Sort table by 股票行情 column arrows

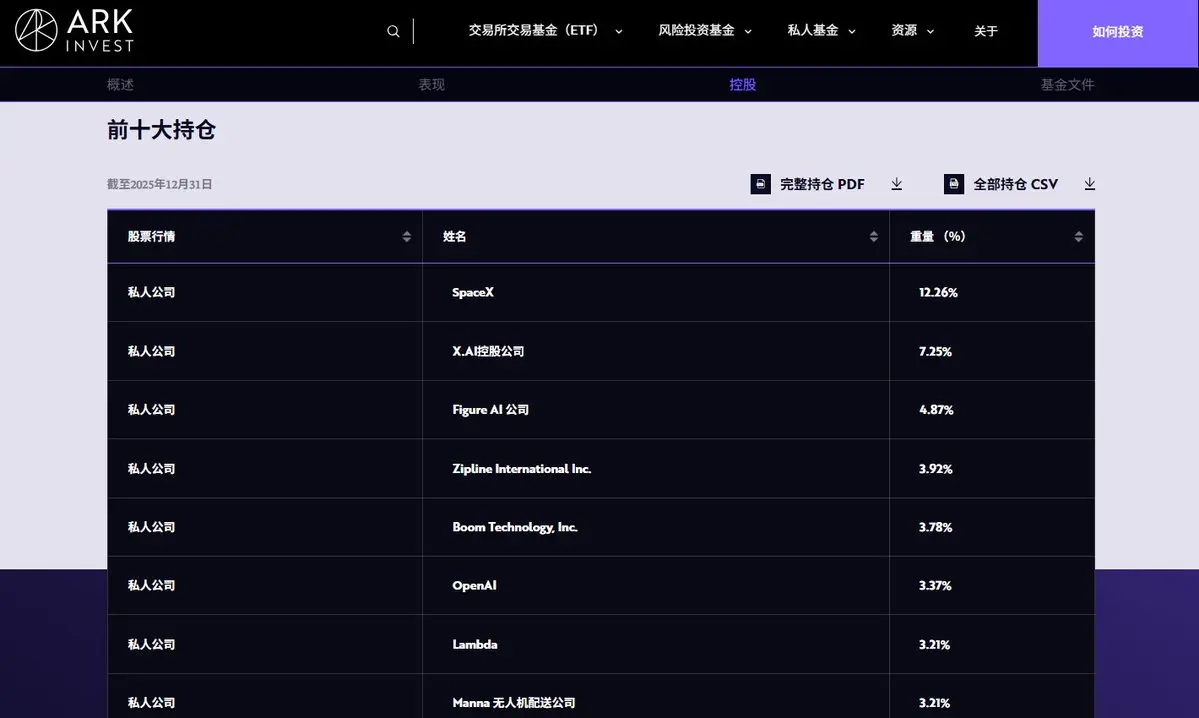[x=407, y=237]
